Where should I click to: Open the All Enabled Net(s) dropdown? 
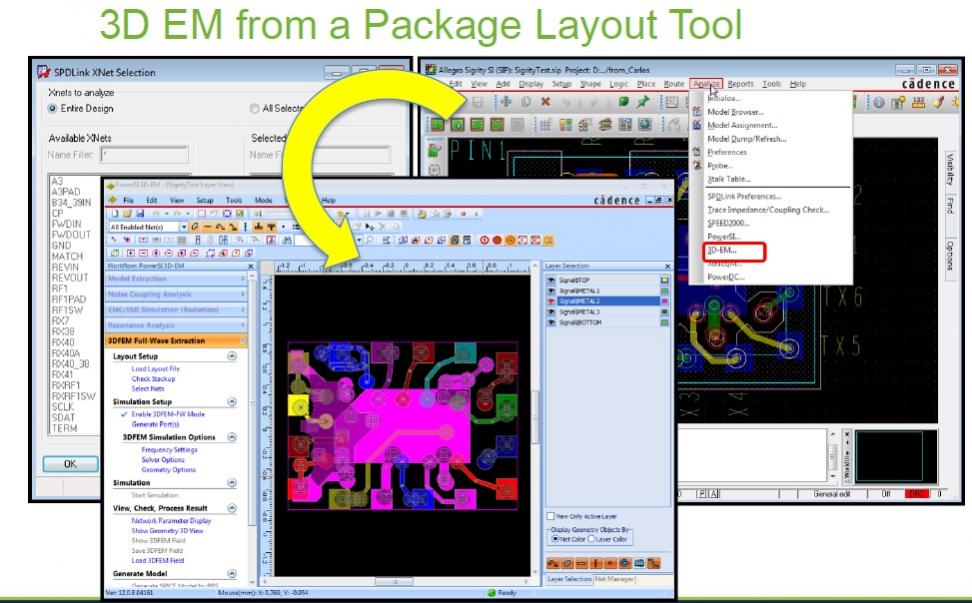tap(182, 227)
